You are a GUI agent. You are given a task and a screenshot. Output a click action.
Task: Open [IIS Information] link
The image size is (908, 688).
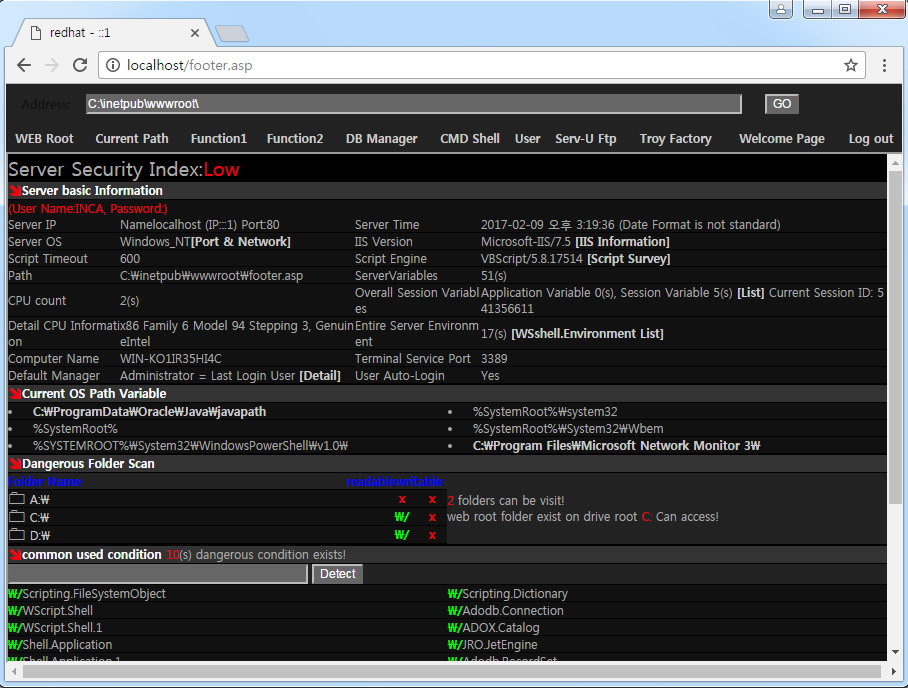point(623,241)
